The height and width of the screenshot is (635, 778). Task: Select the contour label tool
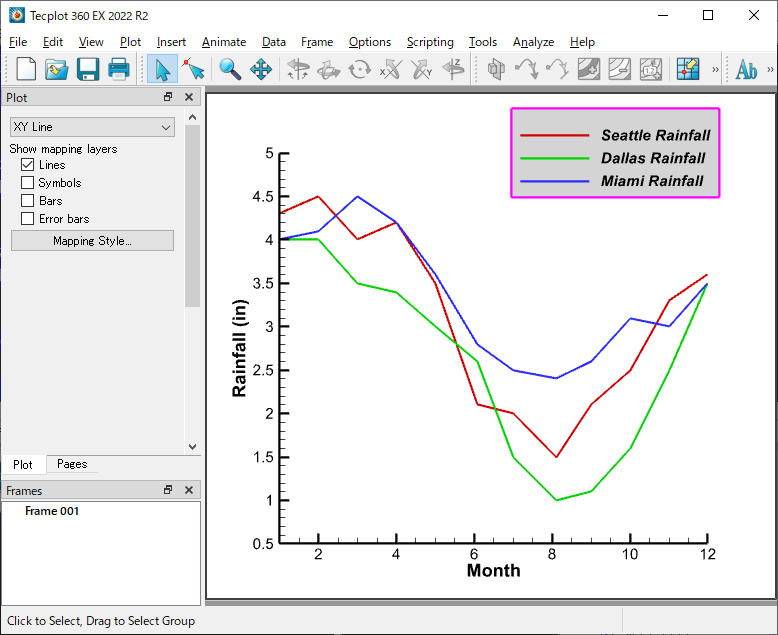tap(651, 69)
